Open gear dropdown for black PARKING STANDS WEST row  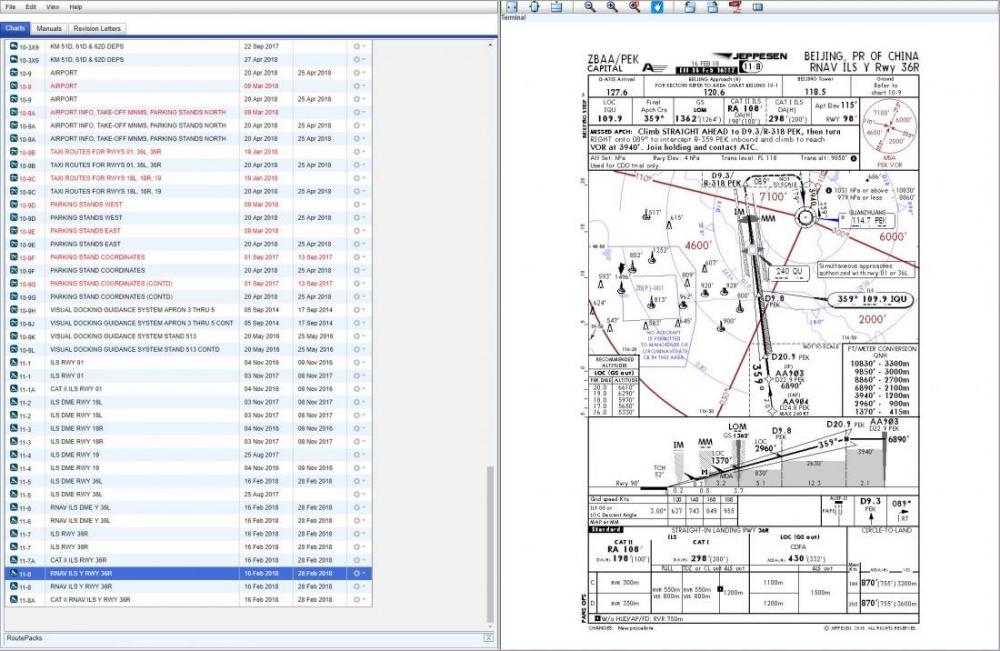(359, 217)
